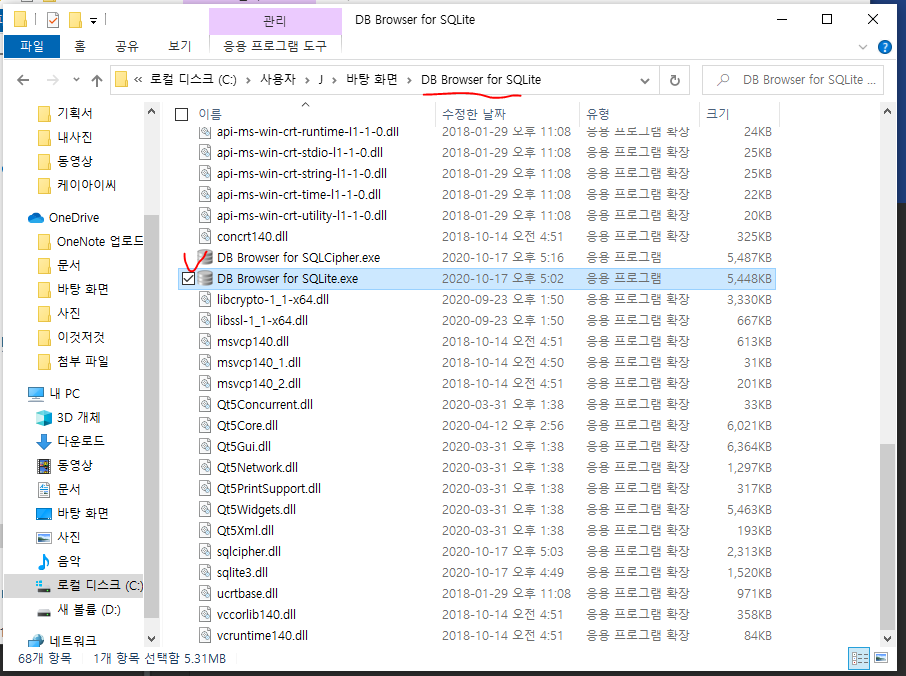Click the libcrypto-1_1-x64.dll file icon
Viewport: 906px width, 676px height.
tap(205, 300)
